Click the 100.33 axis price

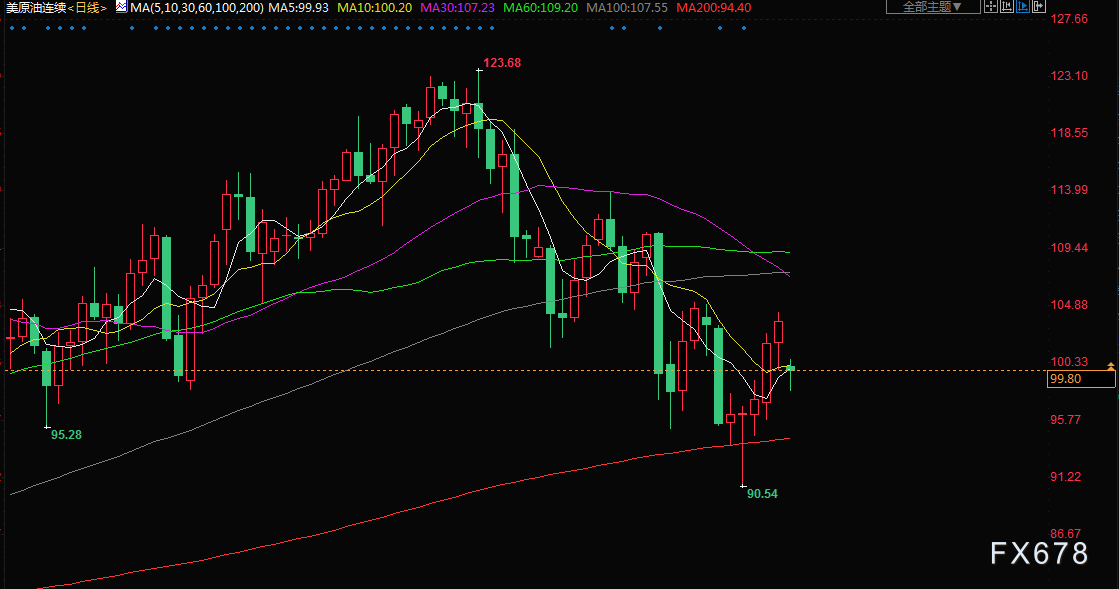click(1069, 362)
